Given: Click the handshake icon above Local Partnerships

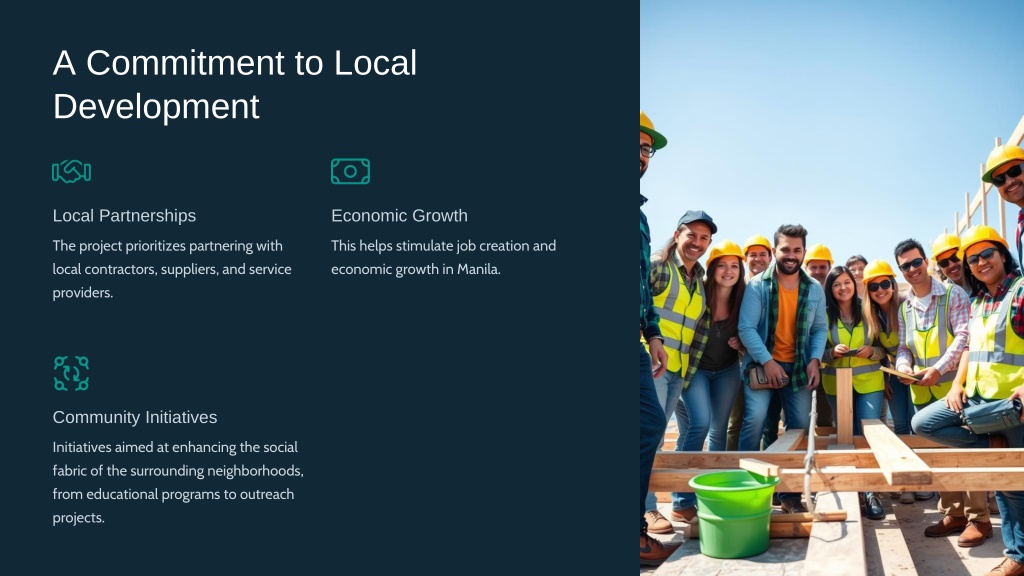Looking at the screenshot, I should tap(71, 171).
